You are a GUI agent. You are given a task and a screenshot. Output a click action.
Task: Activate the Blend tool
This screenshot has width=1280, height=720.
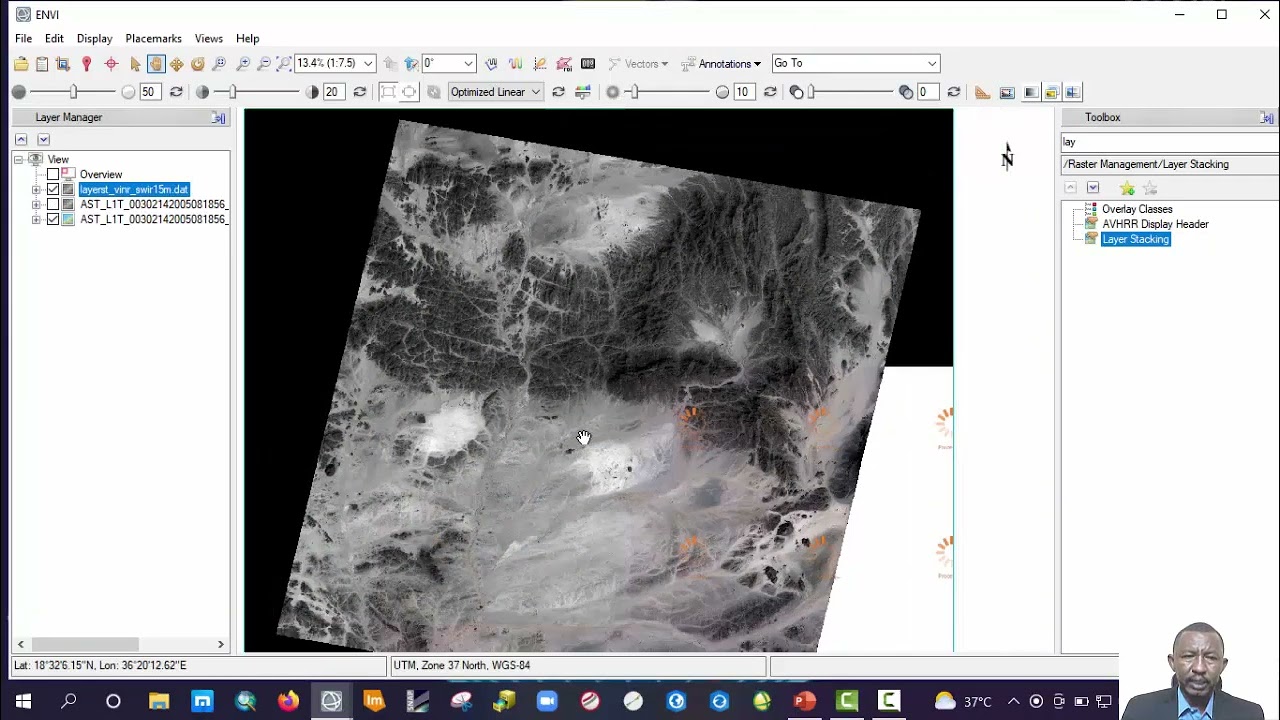1030,92
